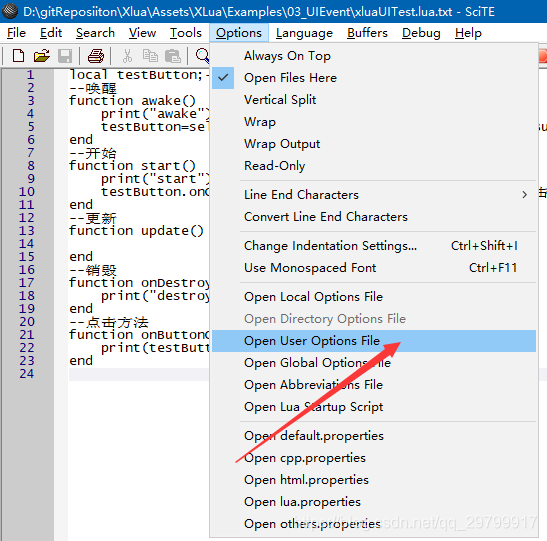Select Open Global Options File
The width and height of the screenshot is (547, 541).
(374, 363)
